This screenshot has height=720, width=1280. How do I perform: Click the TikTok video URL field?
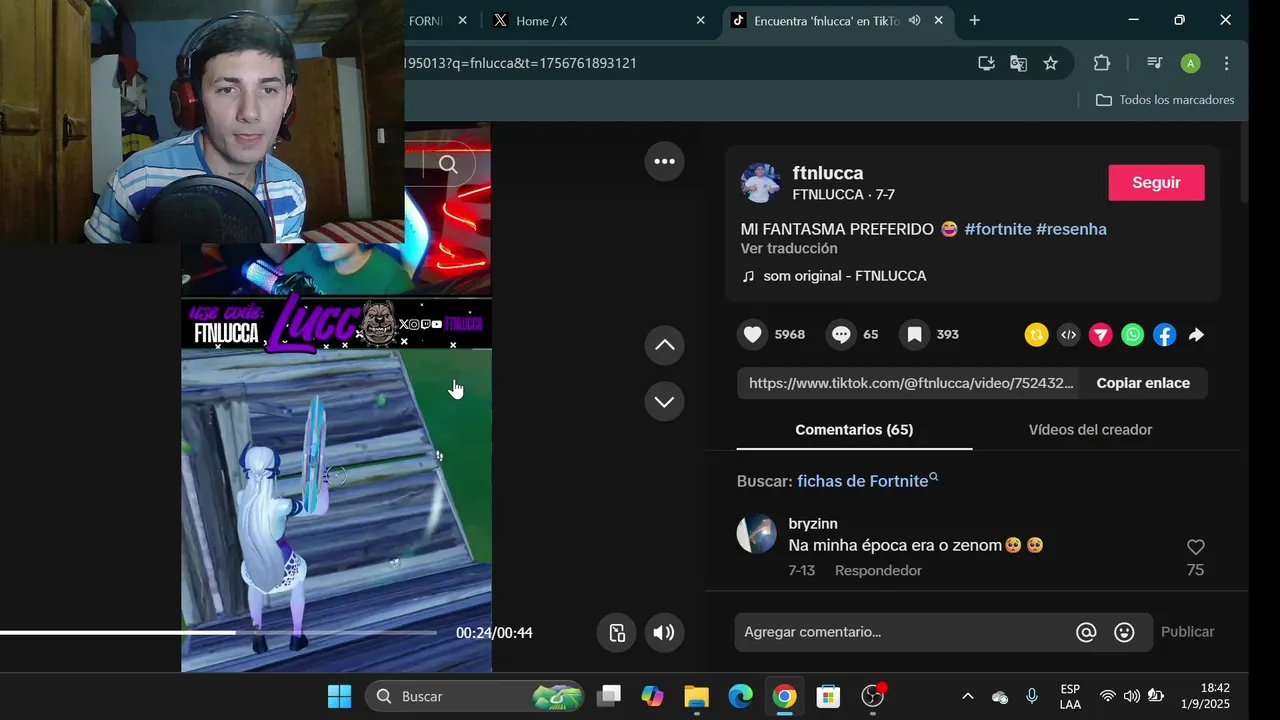point(911,383)
